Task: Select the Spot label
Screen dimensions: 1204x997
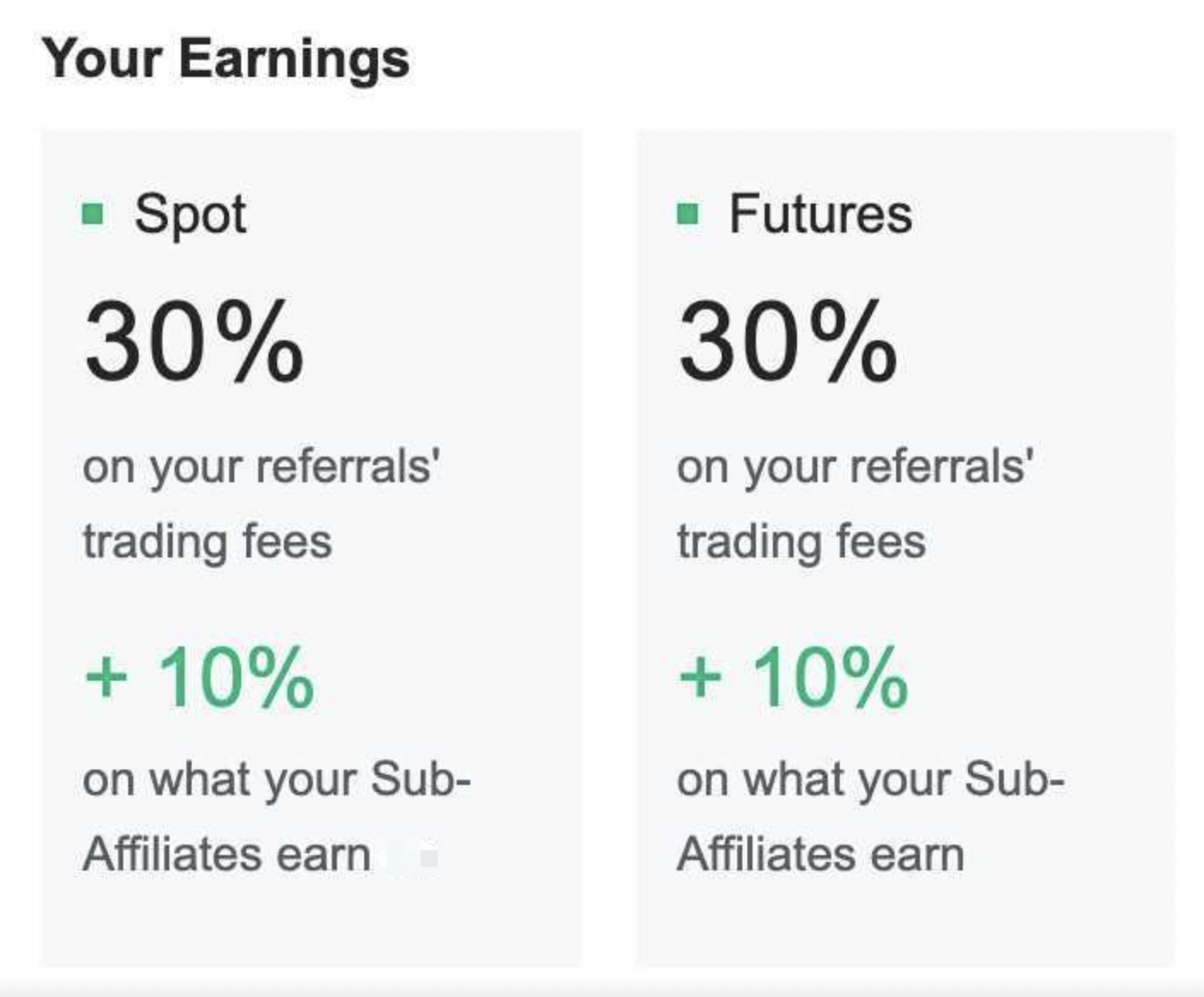Action: (190, 213)
